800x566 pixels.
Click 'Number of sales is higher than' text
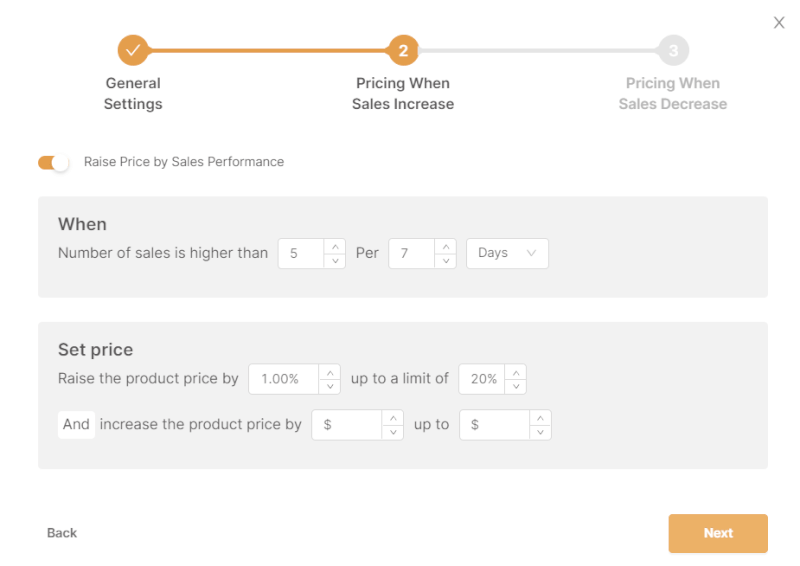coord(163,253)
